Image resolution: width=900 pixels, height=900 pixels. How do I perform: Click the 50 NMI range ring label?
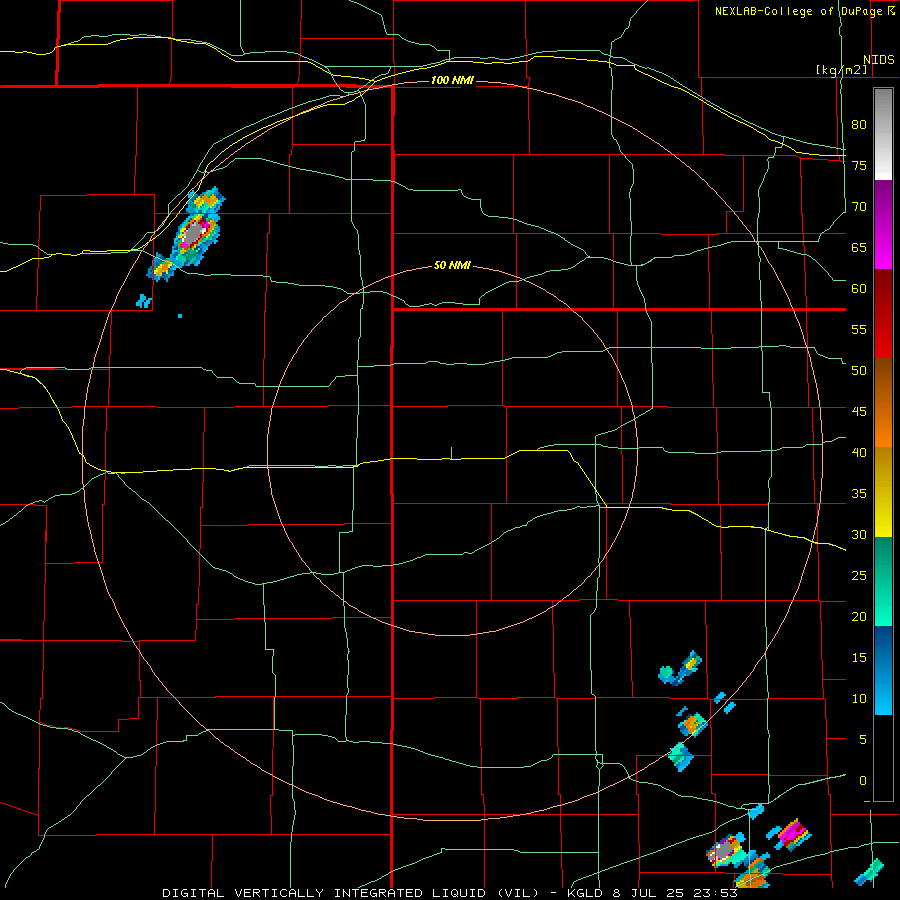pos(452,265)
